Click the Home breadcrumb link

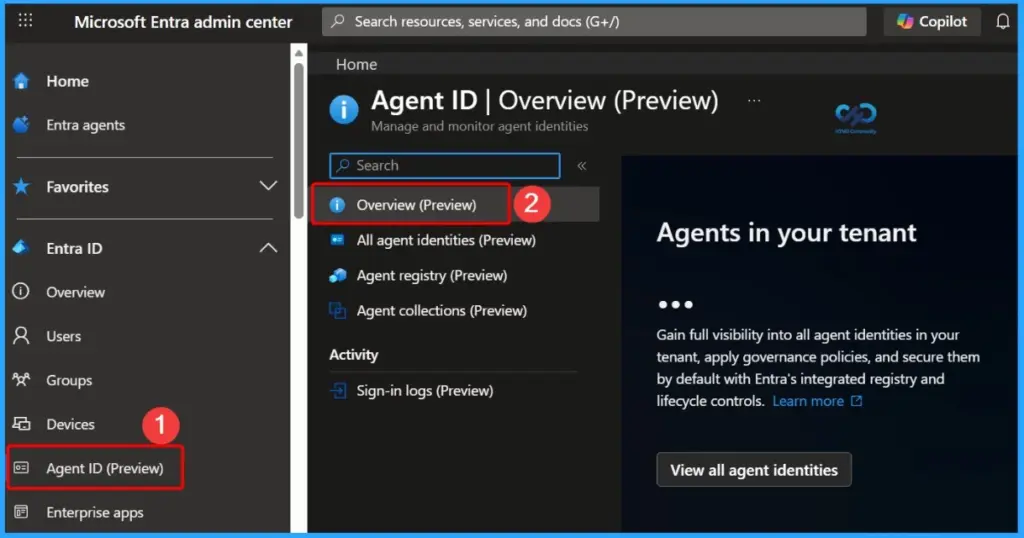pyautogui.click(x=356, y=64)
